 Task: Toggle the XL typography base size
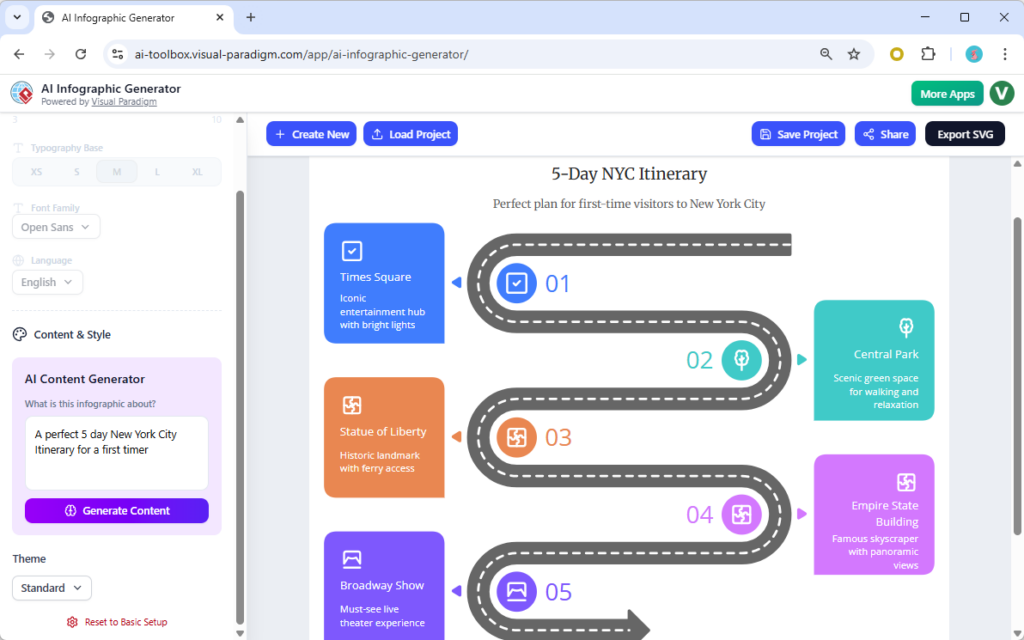tap(197, 172)
